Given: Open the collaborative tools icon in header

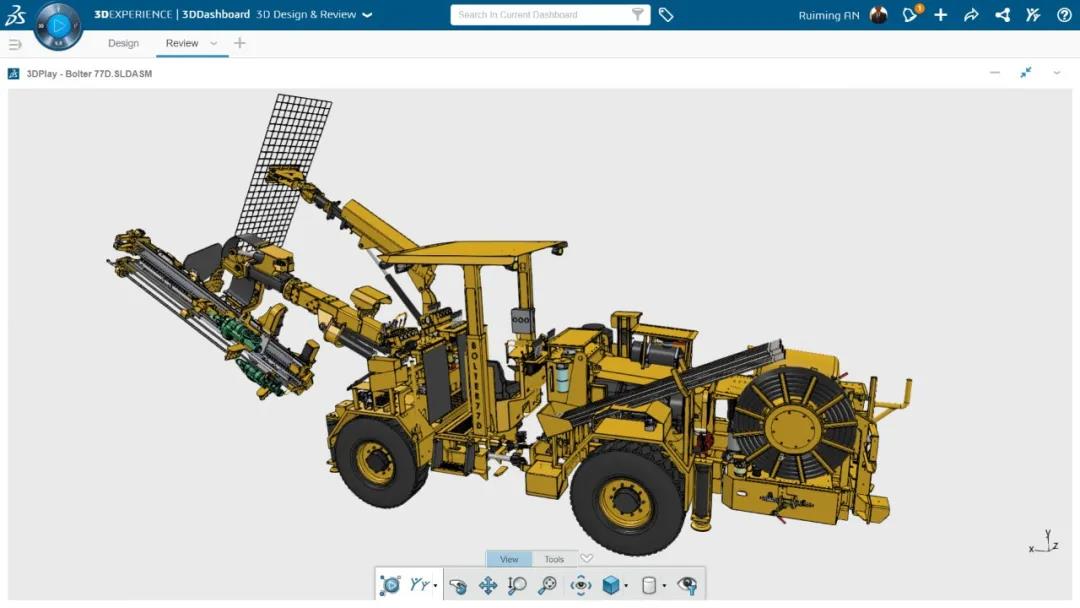Looking at the screenshot, I should point(1033,14).
